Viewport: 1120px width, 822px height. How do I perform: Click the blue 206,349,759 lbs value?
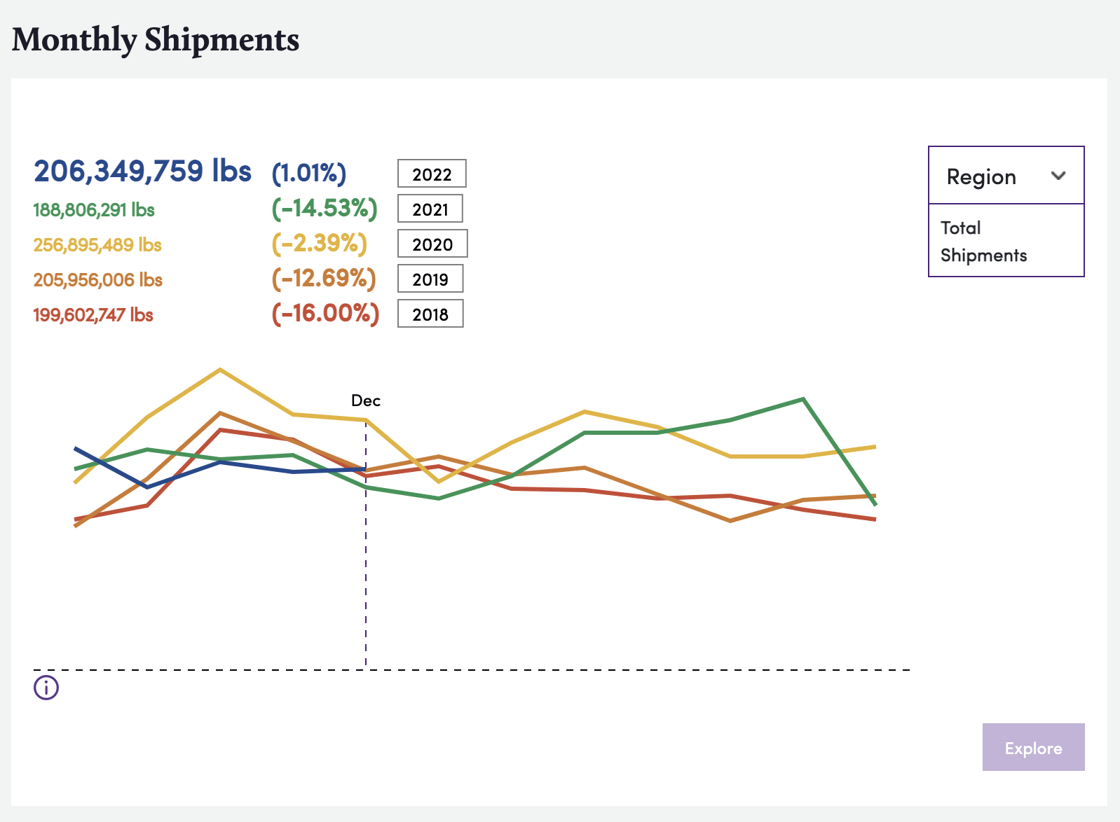pyautogui.click(x=142, y=170)
